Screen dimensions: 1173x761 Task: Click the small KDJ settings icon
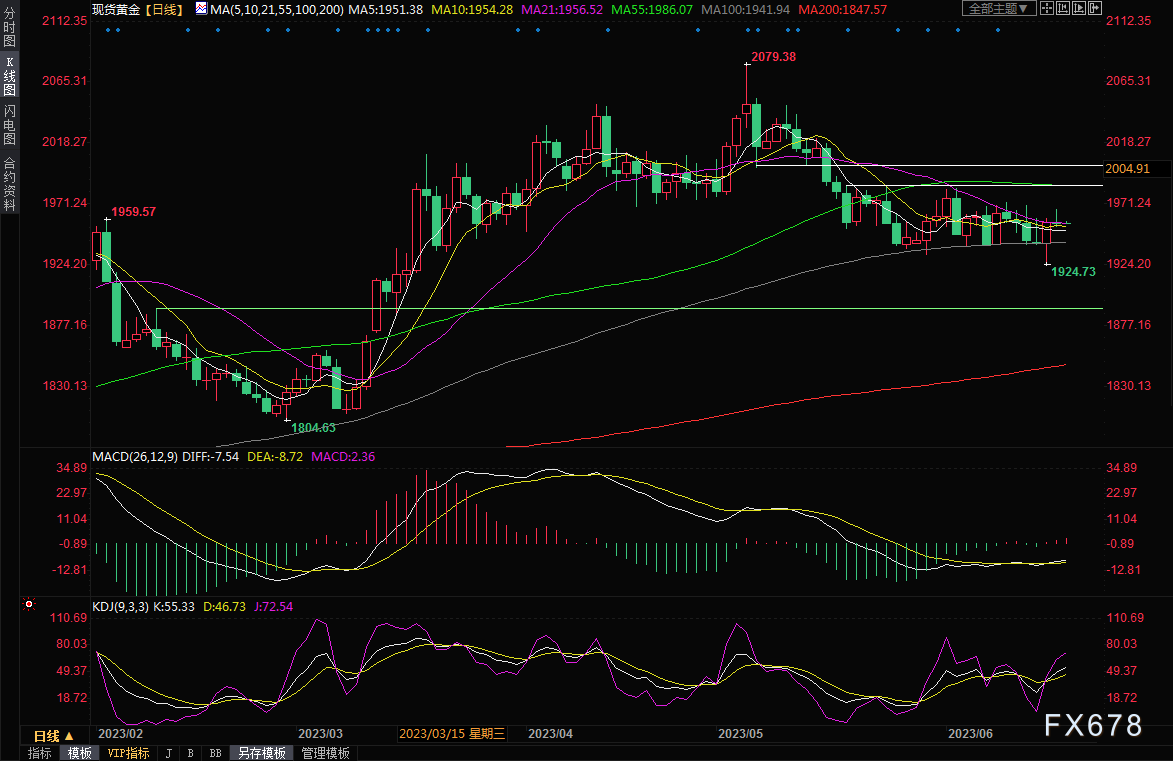click(x=28, y=605)
